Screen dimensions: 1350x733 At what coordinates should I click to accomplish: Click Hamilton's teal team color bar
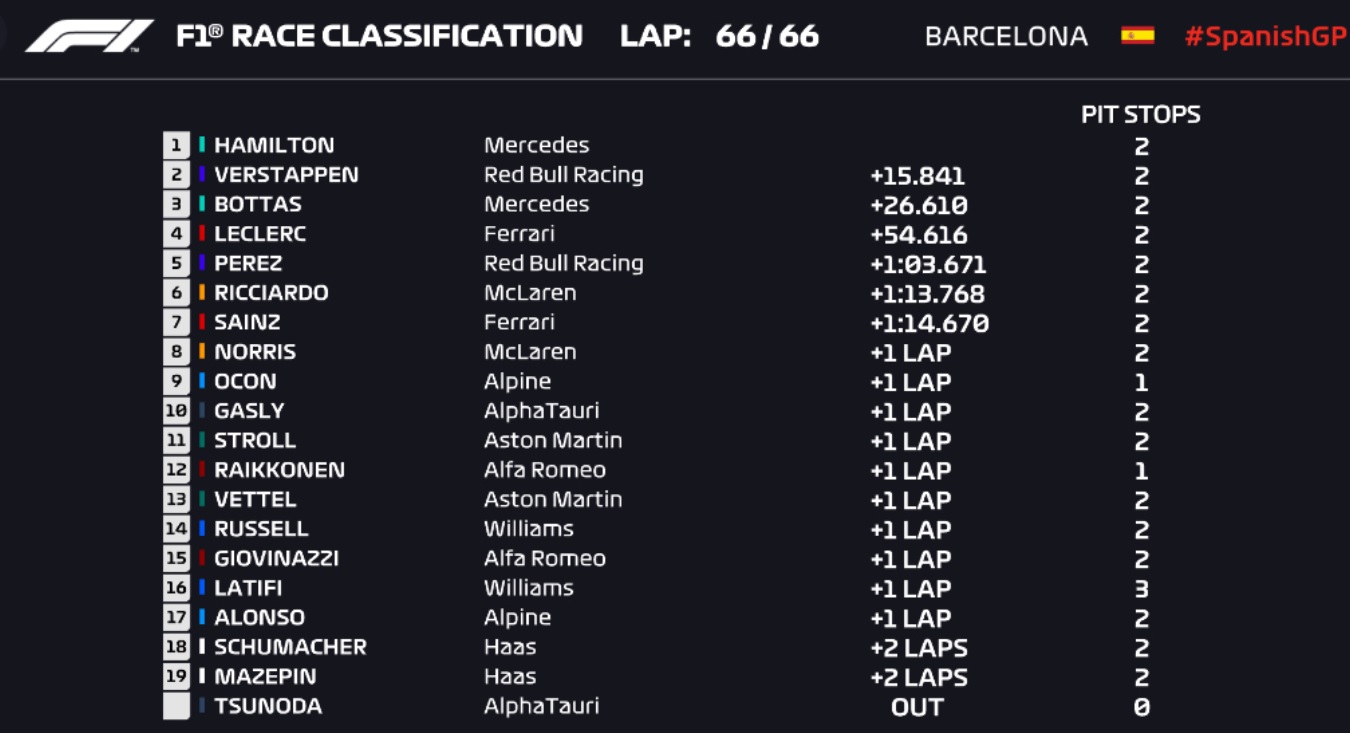[202, 145]
